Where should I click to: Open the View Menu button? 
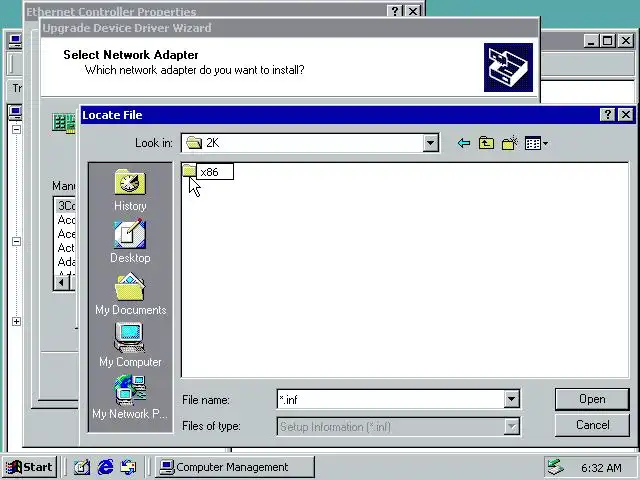pyautogui.click(x=536, y=143)
